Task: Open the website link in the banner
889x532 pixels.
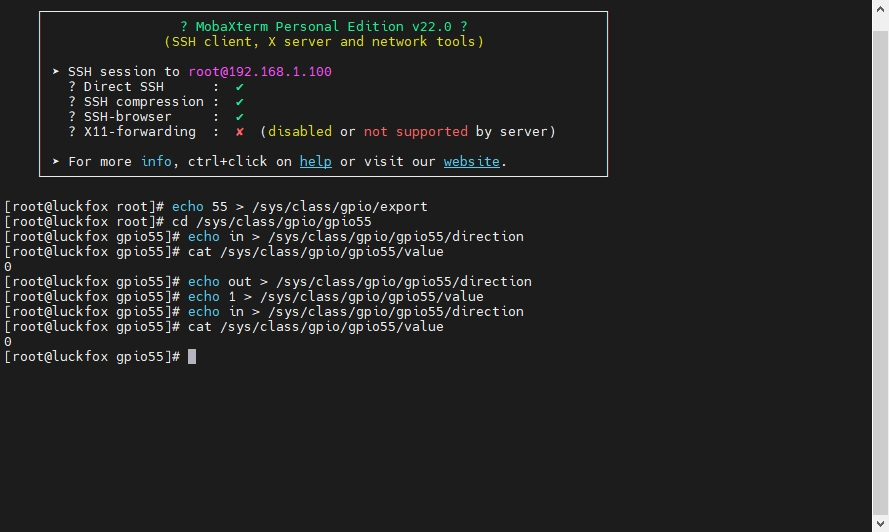Action: [471, 162]
